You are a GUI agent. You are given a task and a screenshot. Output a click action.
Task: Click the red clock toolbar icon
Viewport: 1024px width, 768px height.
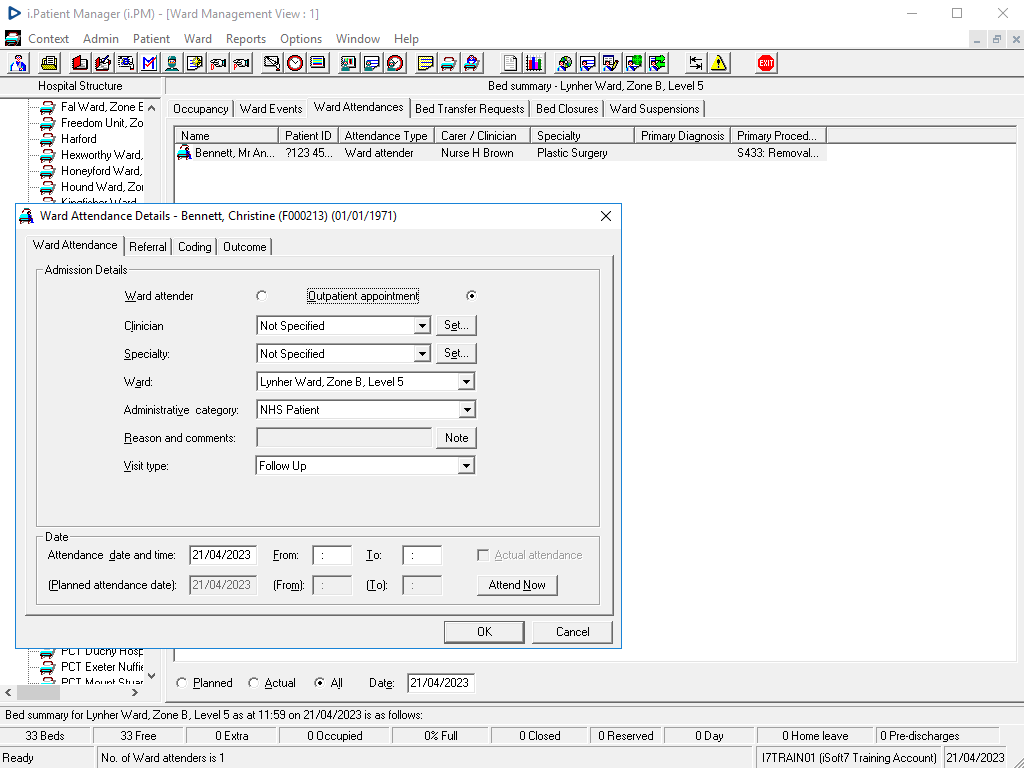[295, 63]
